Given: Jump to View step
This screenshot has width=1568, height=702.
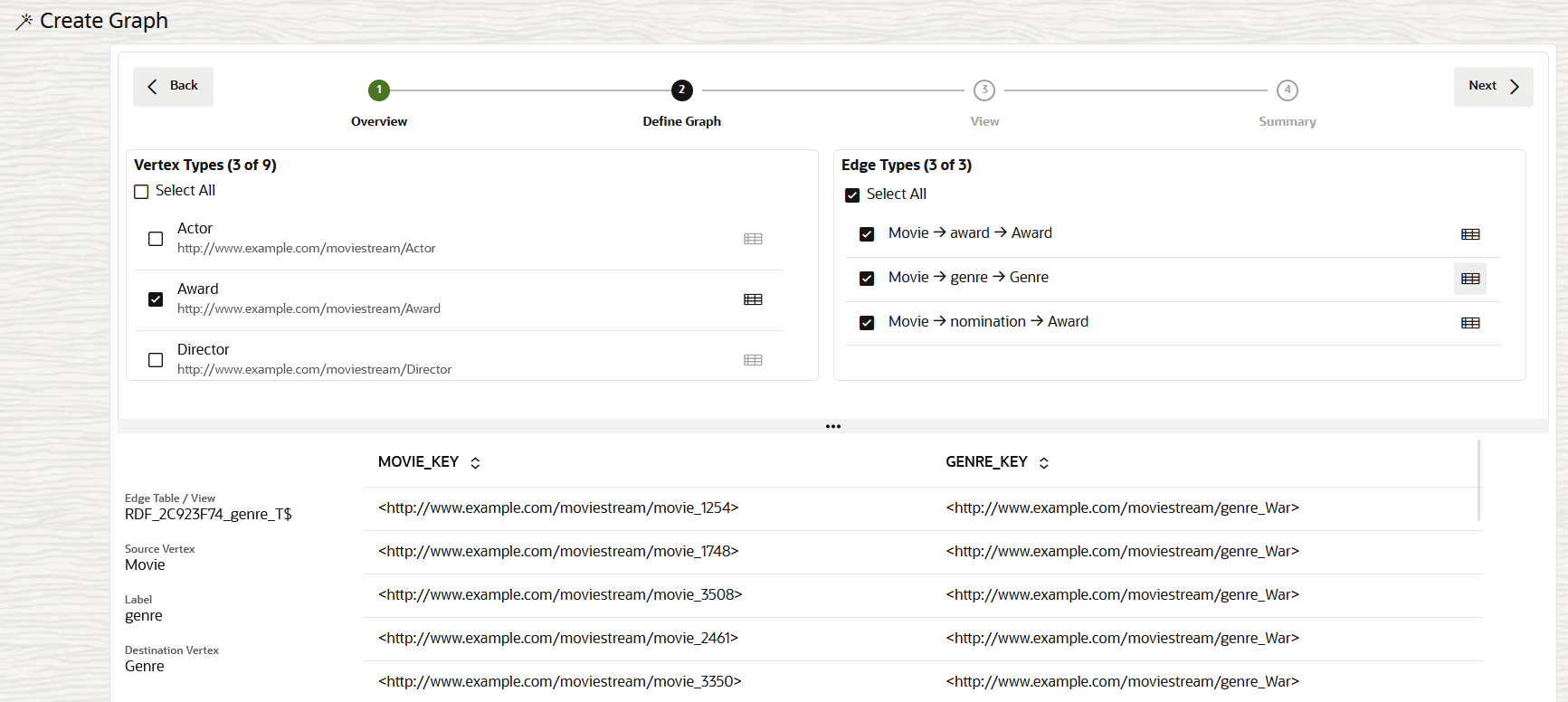Looking at the screenshot, I should point(984,90).
